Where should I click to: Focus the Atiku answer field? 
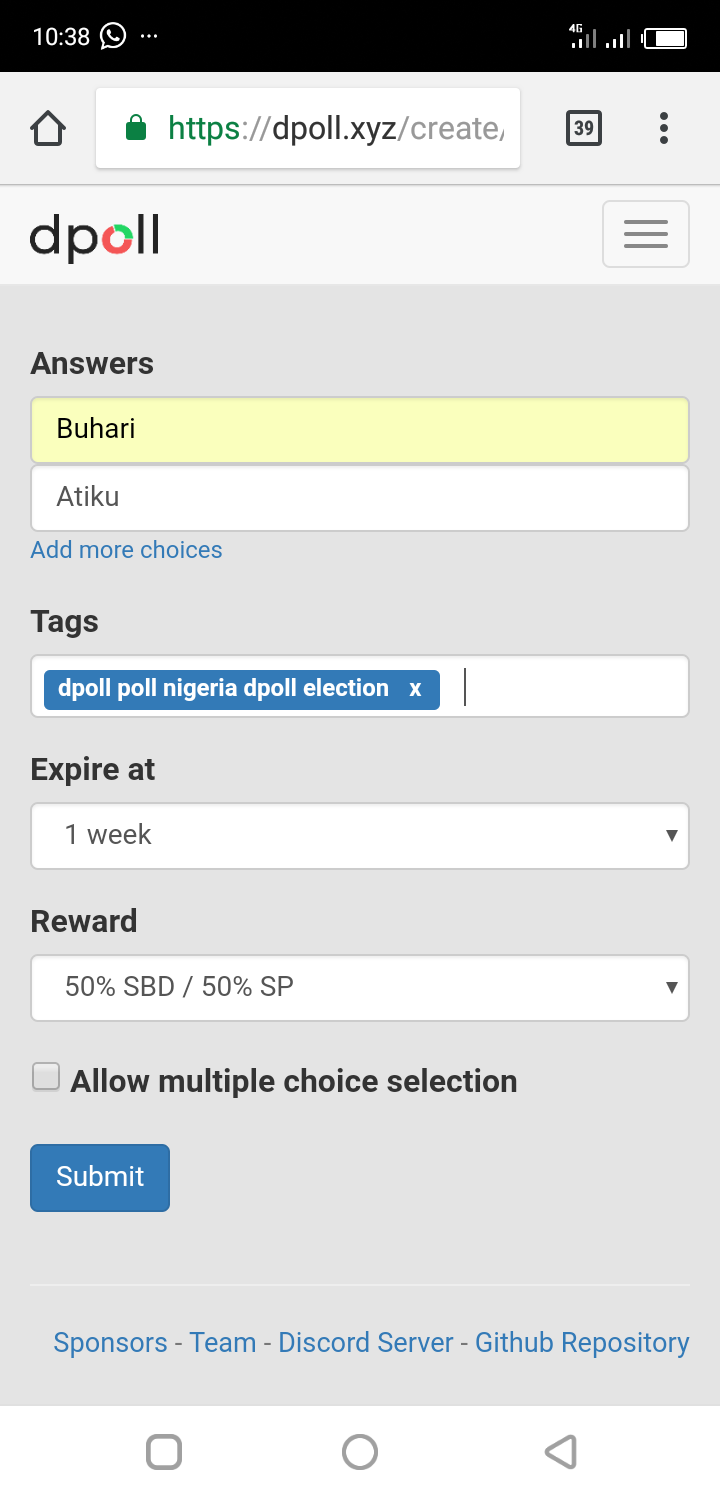pos(360,497)
